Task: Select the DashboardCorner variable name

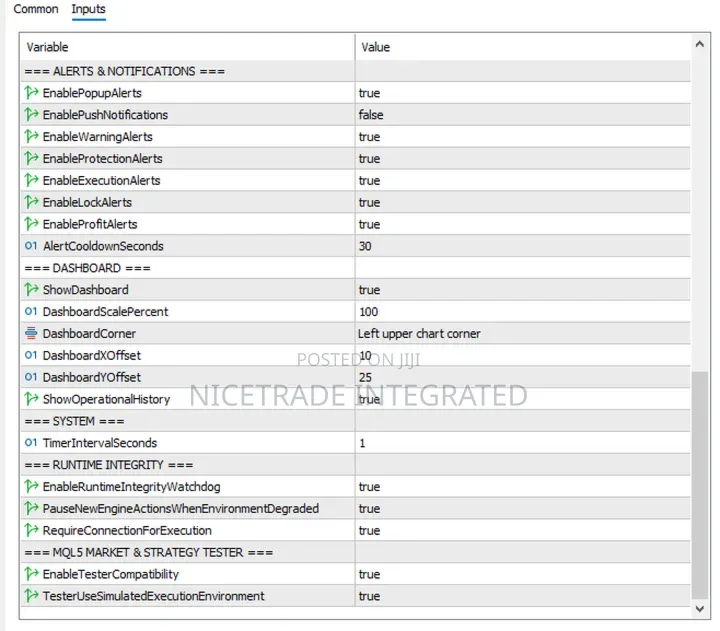Action: [x=89, y=333]
